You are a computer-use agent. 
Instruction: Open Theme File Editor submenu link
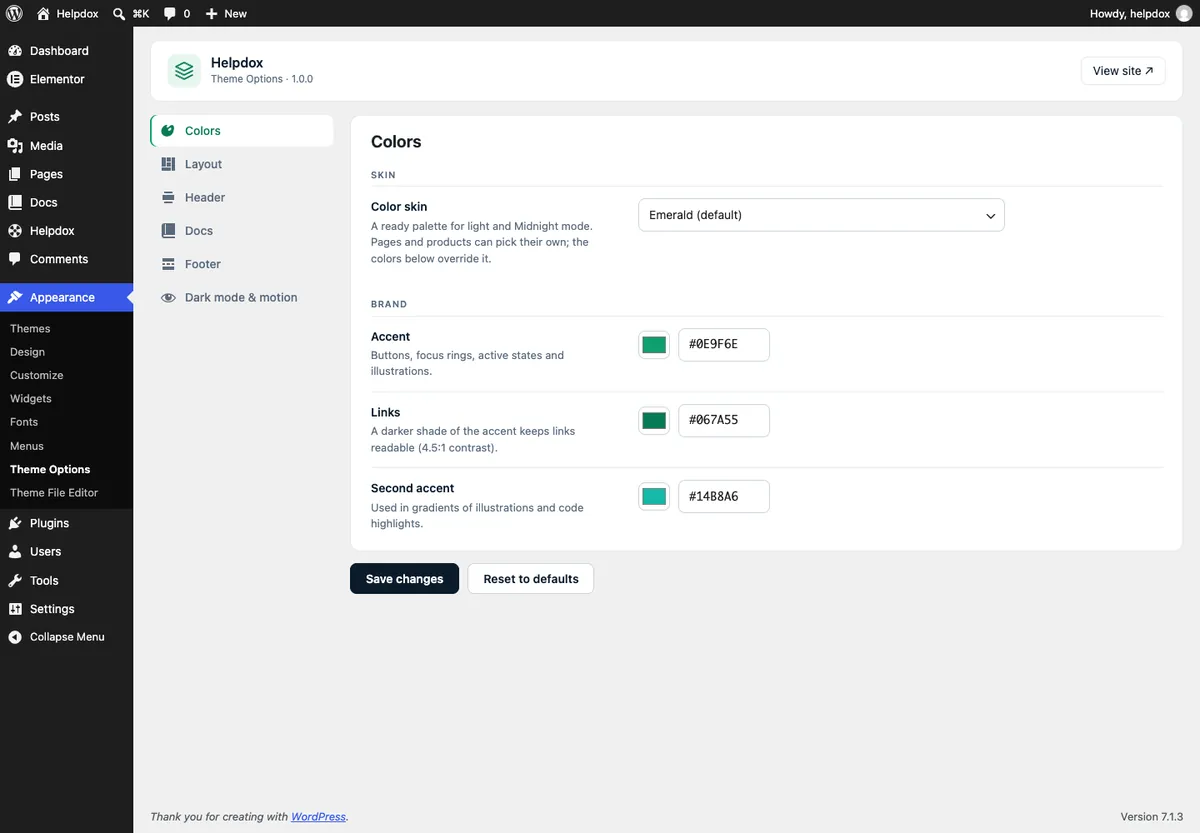point(54,493)
